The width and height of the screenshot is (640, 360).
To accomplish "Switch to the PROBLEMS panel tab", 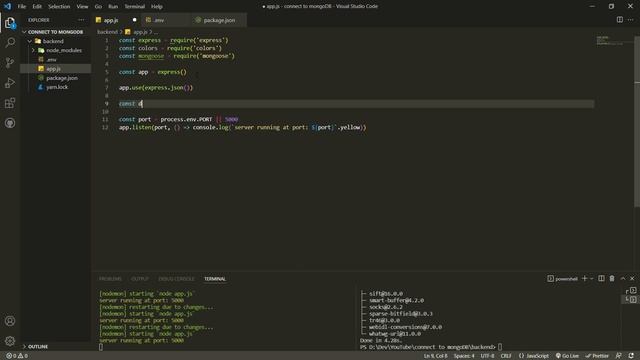I will (x=110, y=279).
